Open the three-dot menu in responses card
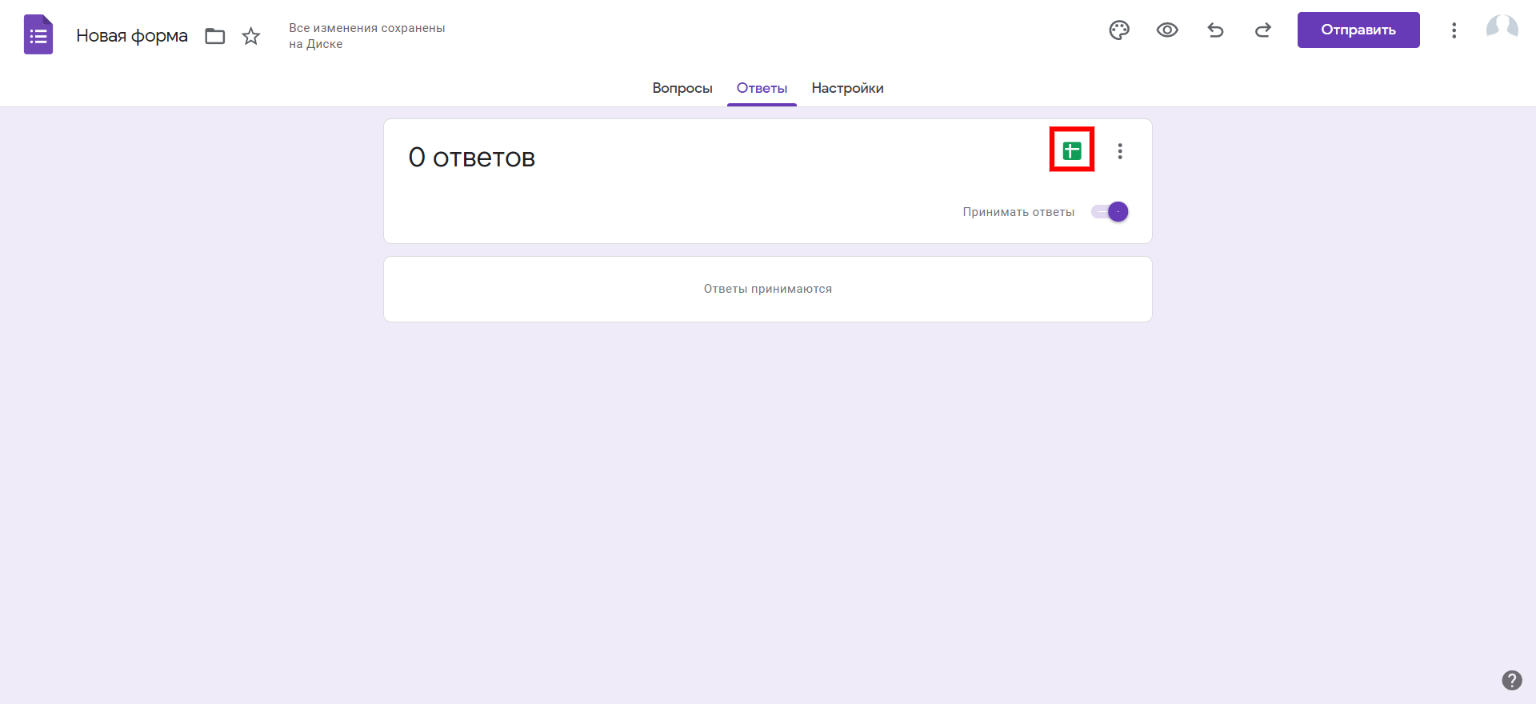The image size is (1536, 704). pos(1120,151)
